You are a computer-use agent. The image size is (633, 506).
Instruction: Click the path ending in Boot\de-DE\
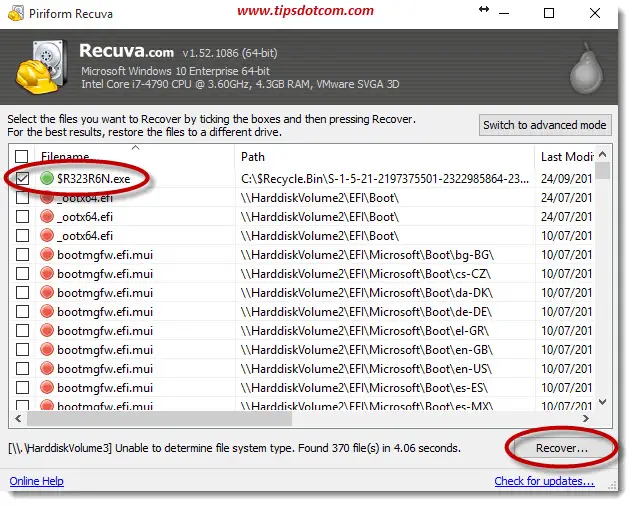tap(366, 311)
